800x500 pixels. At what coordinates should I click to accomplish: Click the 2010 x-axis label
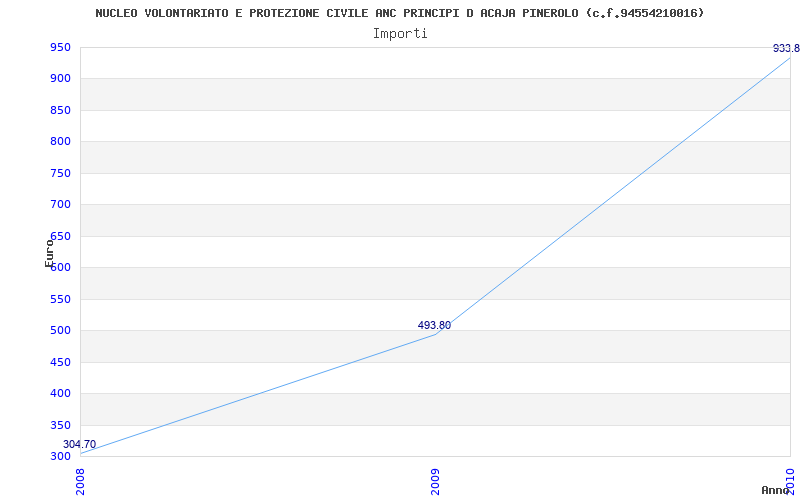tap(790, 481)
